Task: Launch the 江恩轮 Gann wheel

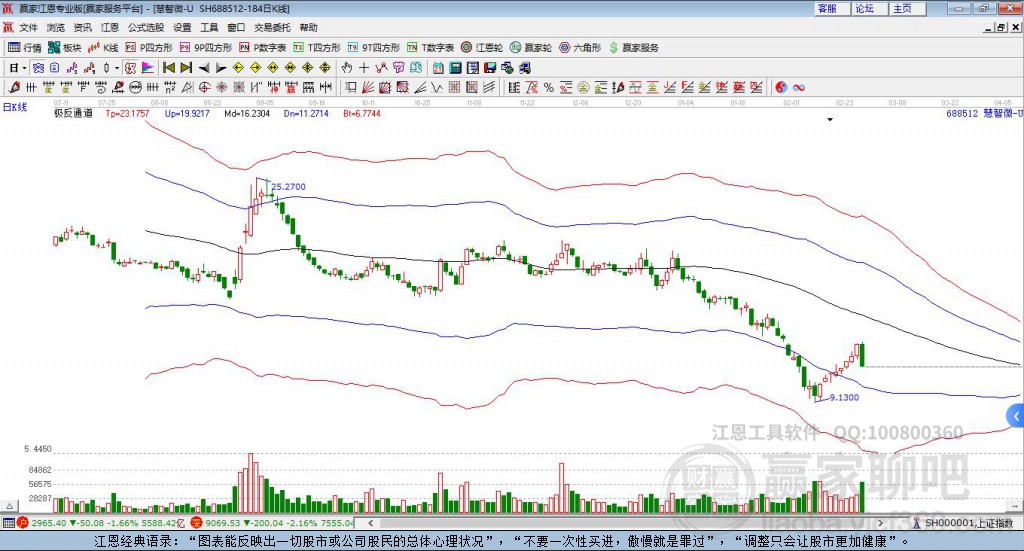Action: [x=482, y=48]
